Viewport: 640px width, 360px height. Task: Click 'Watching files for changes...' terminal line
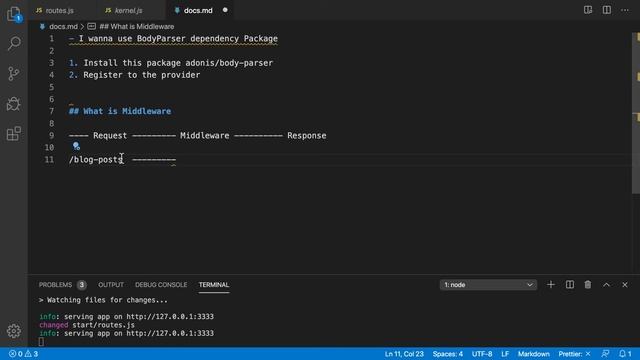click(x=107, y=300)
